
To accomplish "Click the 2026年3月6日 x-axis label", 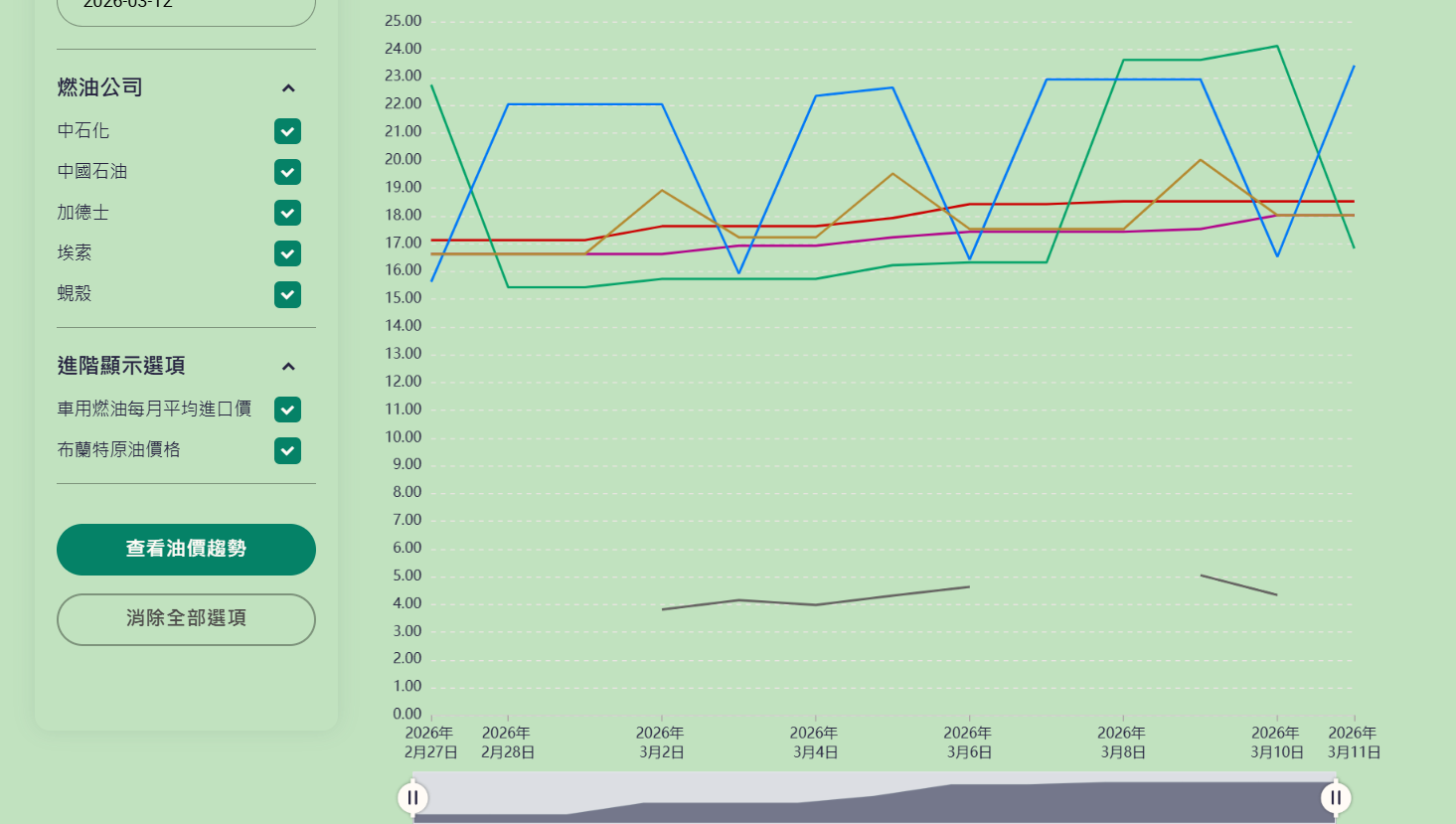I will point(968,742).
